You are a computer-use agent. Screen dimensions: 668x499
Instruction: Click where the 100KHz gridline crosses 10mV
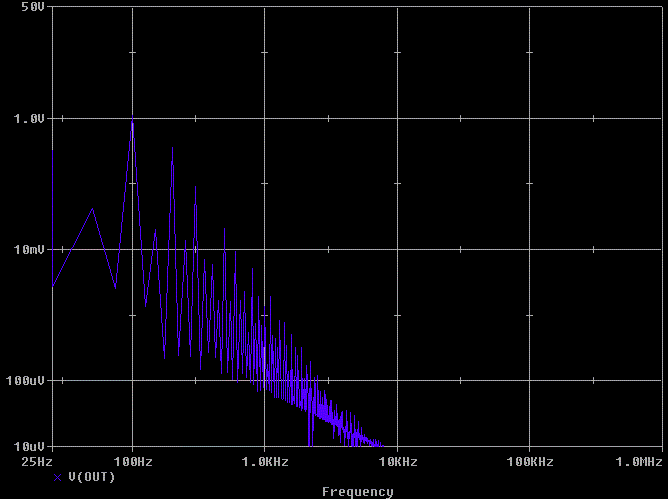tap(529, 249)
